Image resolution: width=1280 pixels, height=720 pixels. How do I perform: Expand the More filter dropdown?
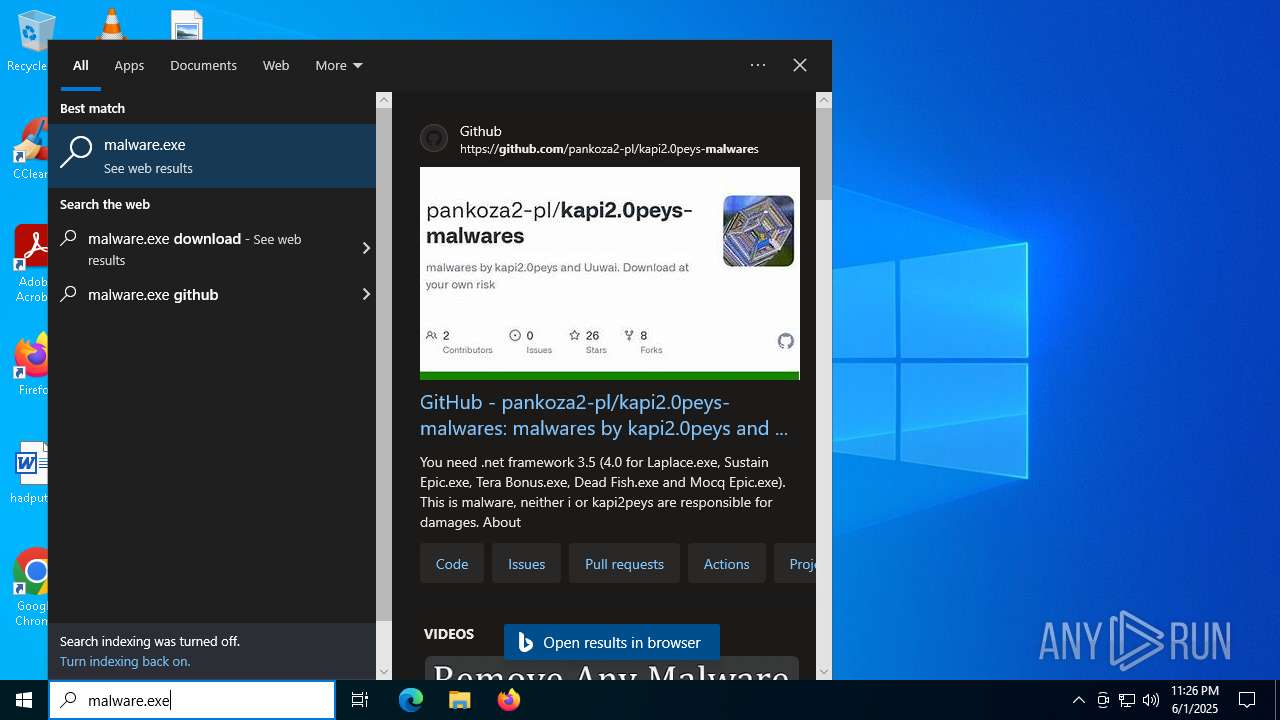click(339, 65)
